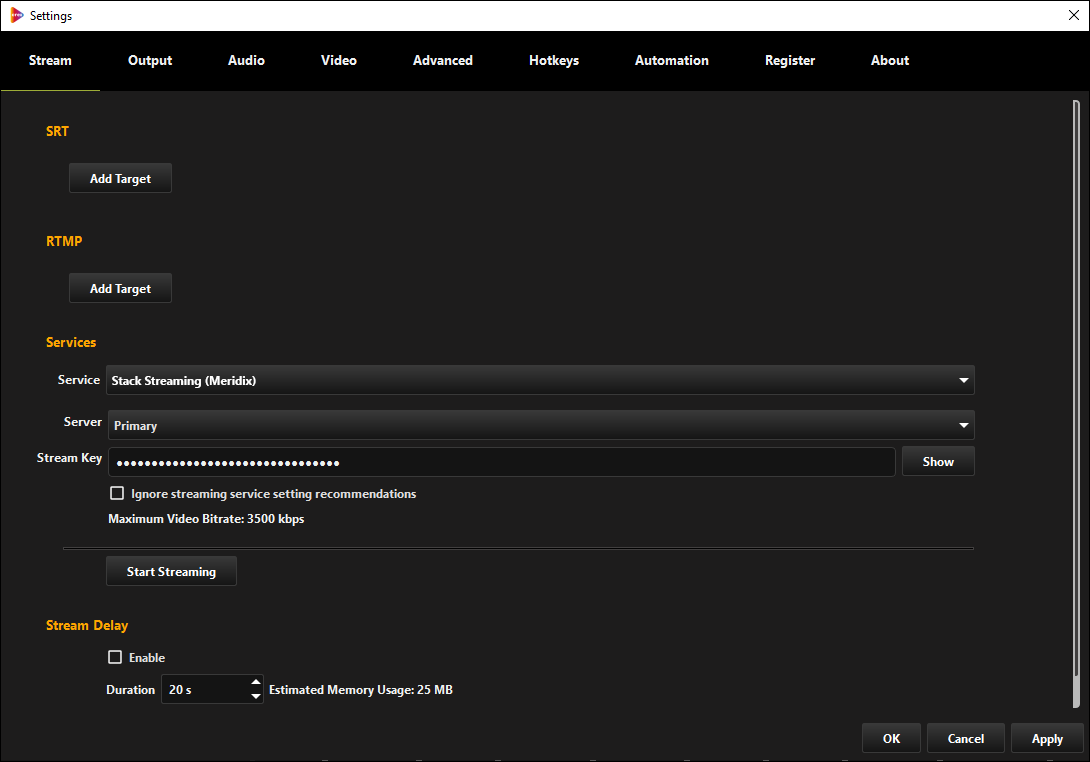The width and height of the screenshot is (1090, 762).
Task: Click the app logo in the title bar
Action: [17, 15]
